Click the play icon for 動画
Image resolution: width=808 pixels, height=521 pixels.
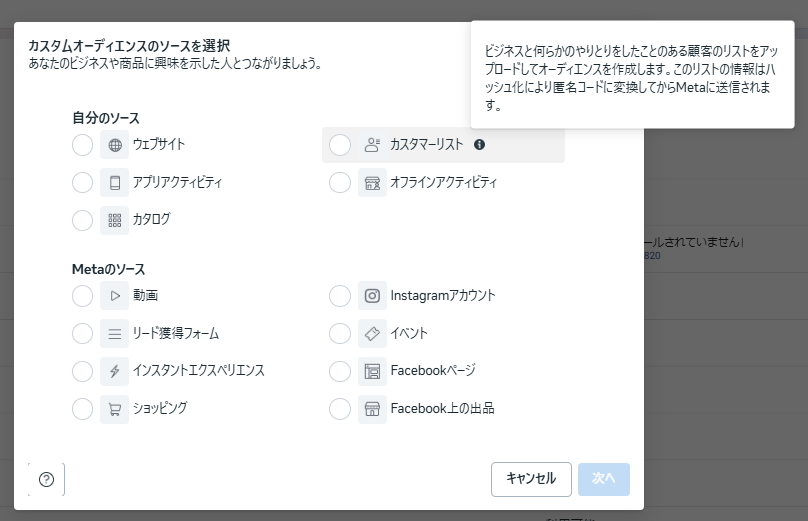coord(115,296)
